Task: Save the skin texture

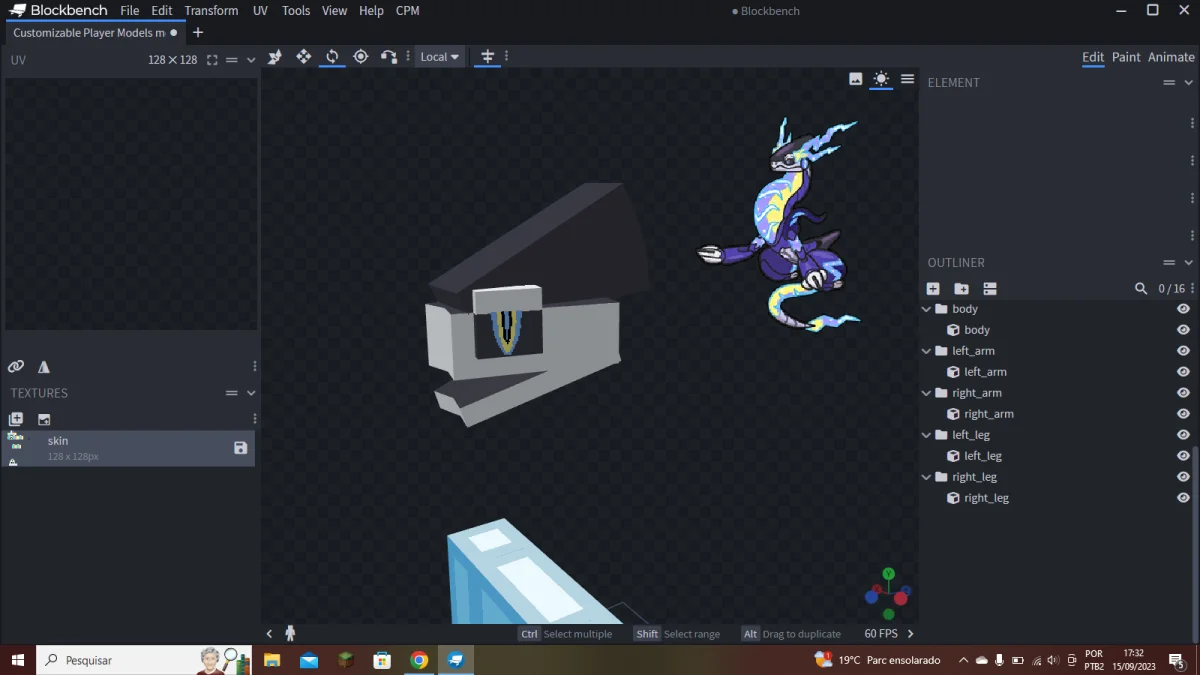Action: point(240,448)
